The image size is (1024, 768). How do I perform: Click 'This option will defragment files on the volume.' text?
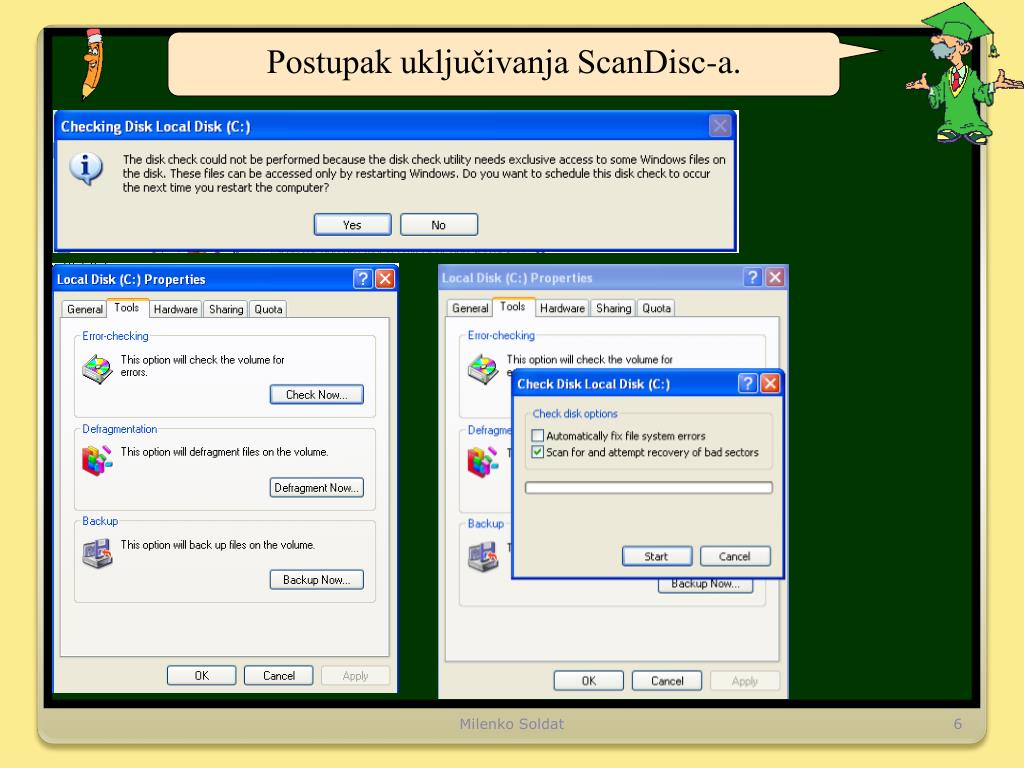224,452
